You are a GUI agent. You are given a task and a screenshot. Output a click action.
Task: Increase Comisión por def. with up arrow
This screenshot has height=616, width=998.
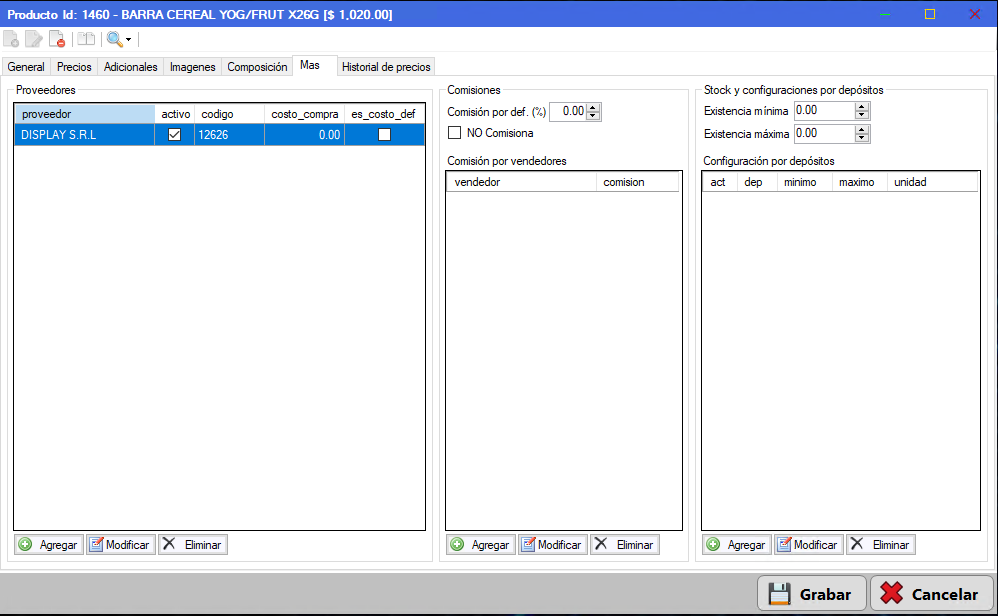tap(593, 108)
